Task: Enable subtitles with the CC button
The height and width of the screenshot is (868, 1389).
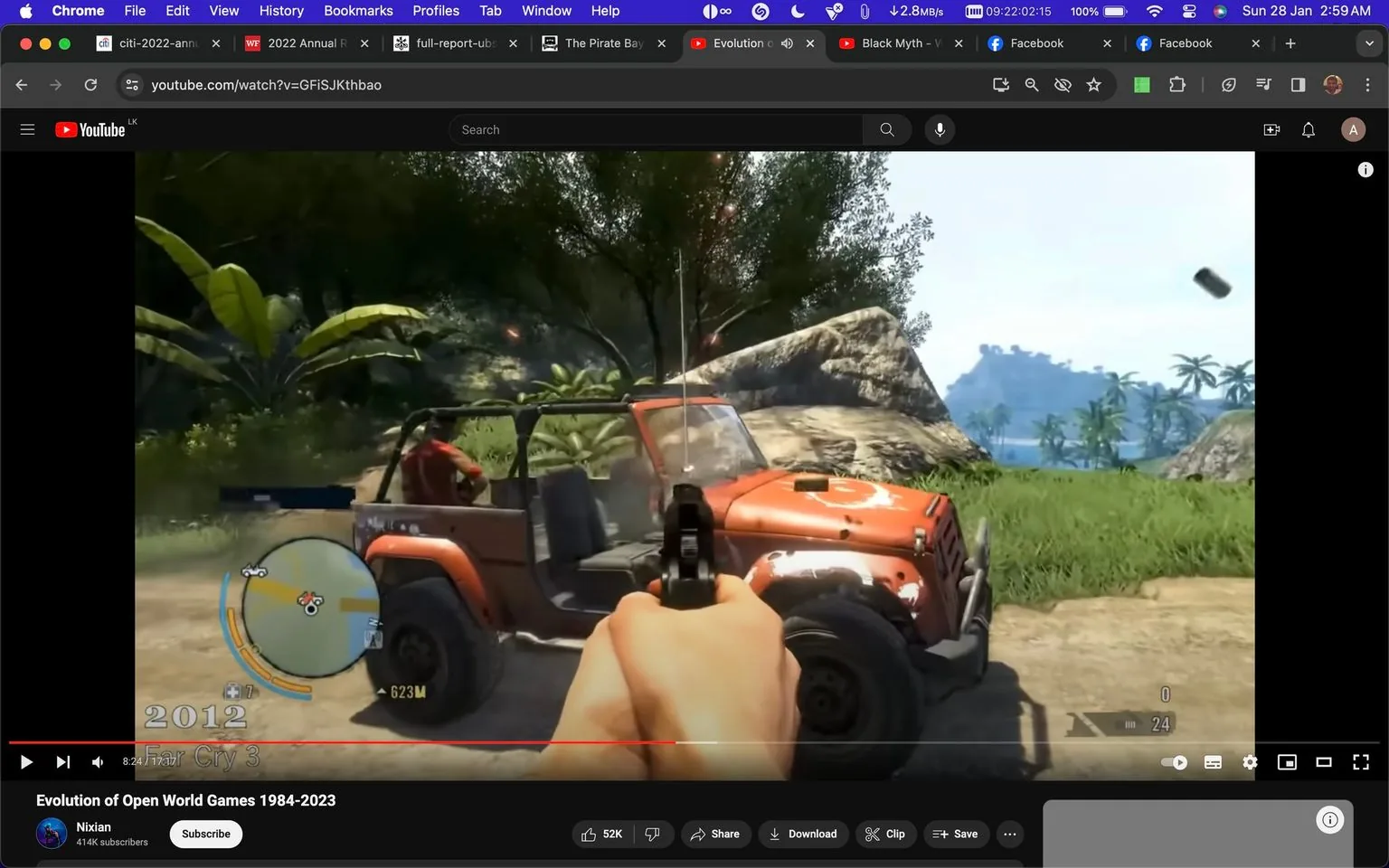Action: coord(1213,761)
